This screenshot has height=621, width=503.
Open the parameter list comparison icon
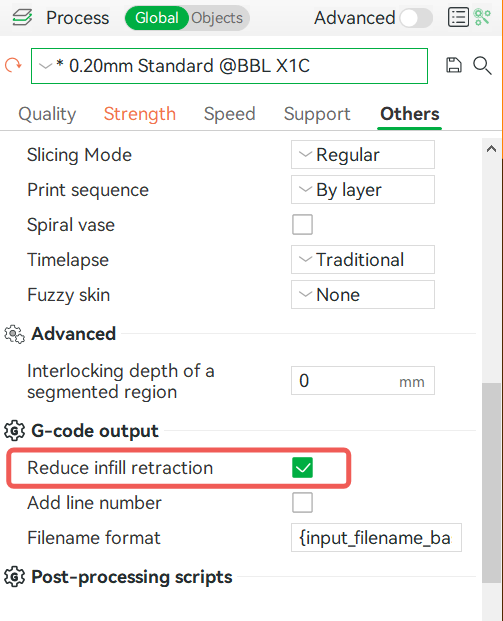pos(458,18)
